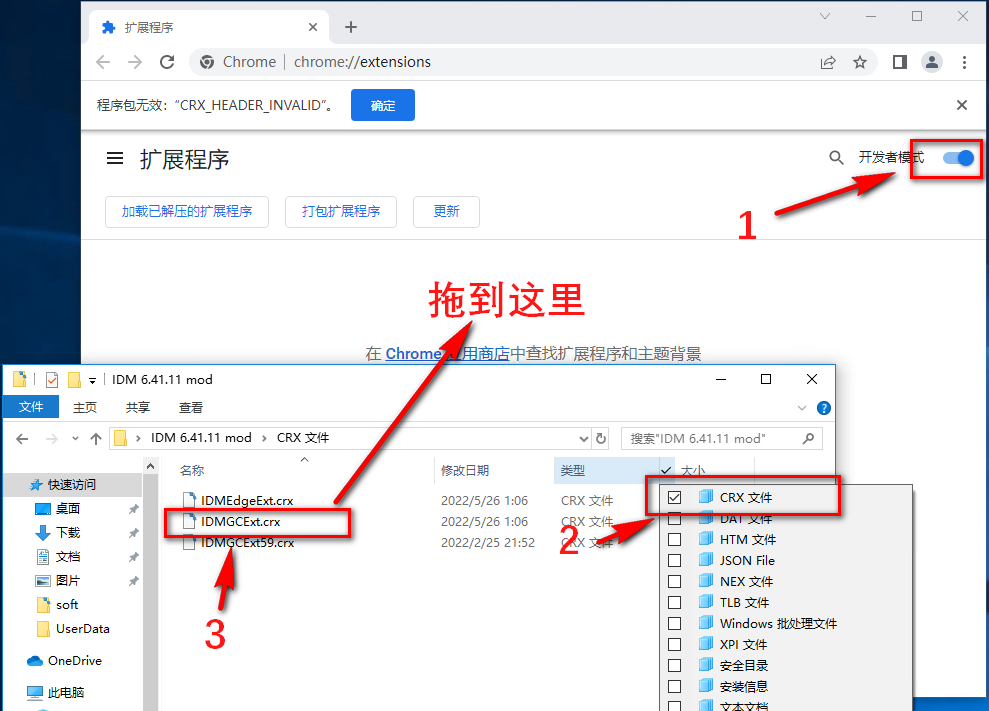The height and width of the screenshot is (711, 989).
Task: Go back in File Explorer
Action: [x=22, y=438]
